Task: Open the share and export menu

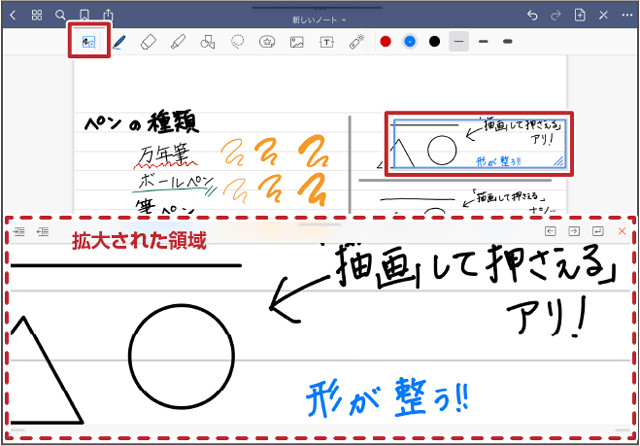Action: (x=108, y=15)
